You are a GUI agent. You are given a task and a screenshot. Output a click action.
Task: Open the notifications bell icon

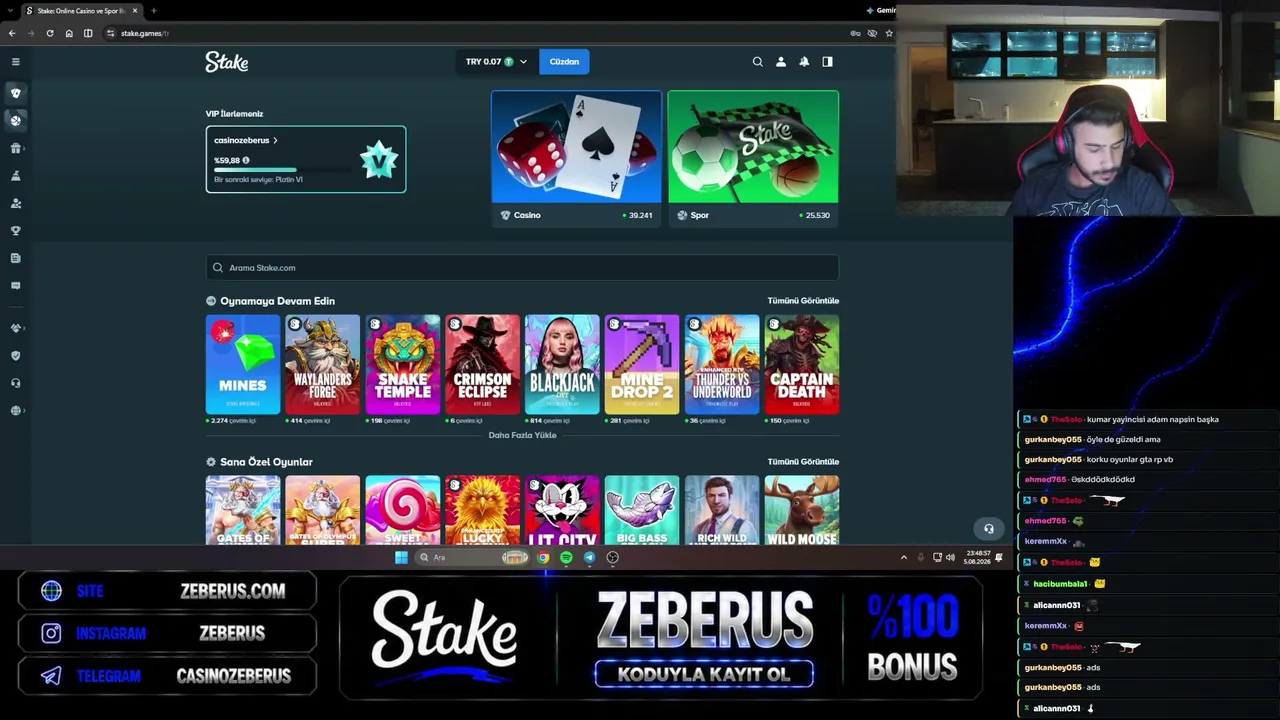804,62
